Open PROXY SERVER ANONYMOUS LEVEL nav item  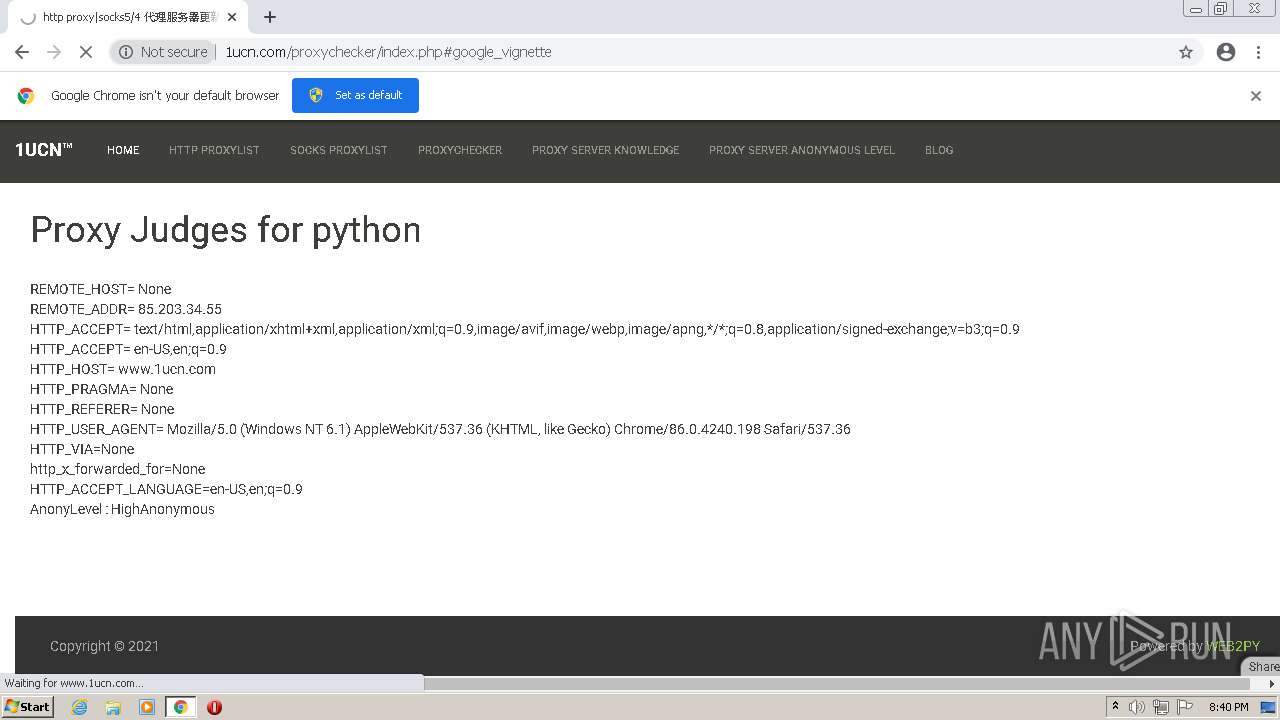coord(802,150)
